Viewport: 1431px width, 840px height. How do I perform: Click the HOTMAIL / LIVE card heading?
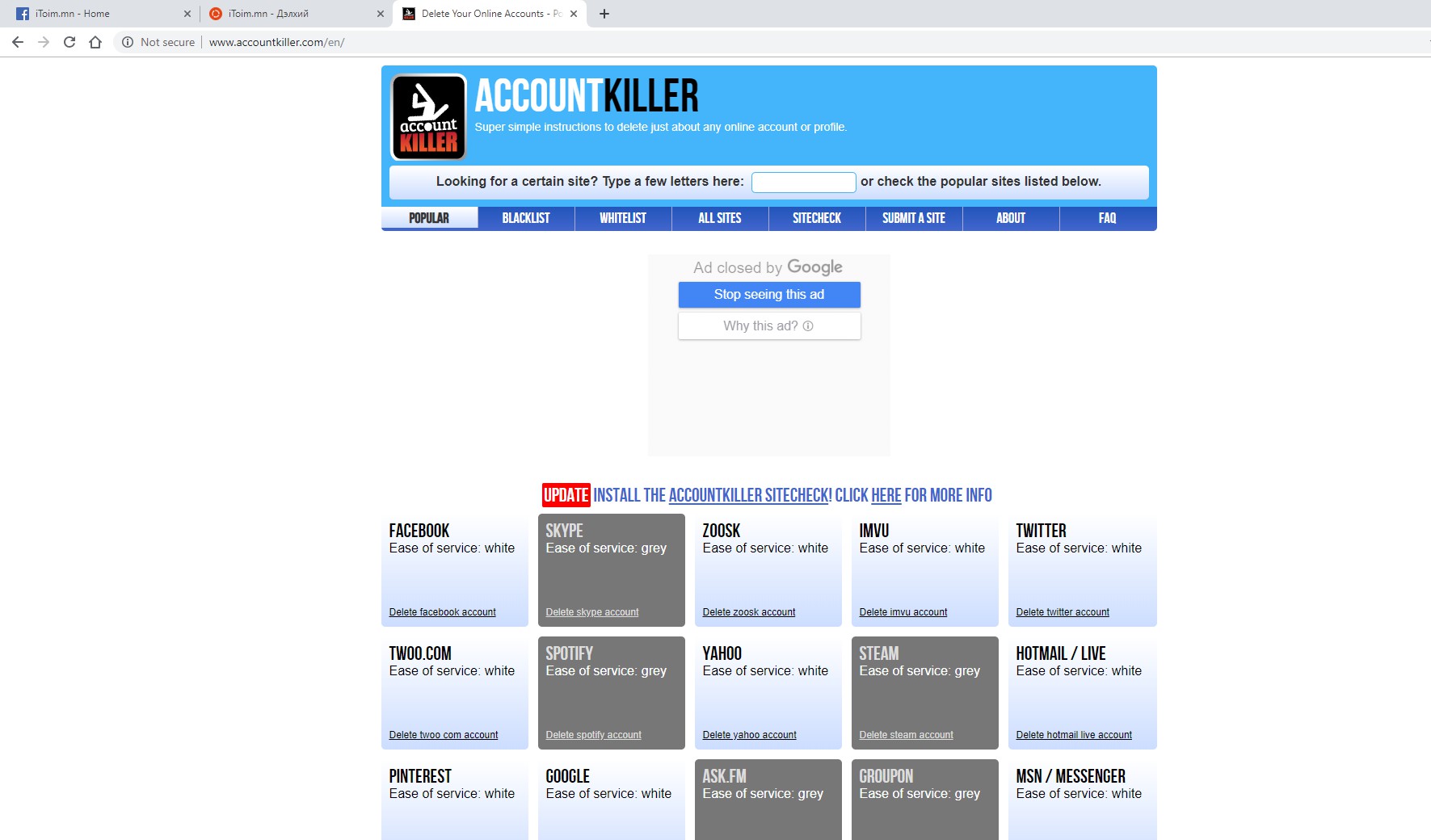coord(1060,653)
